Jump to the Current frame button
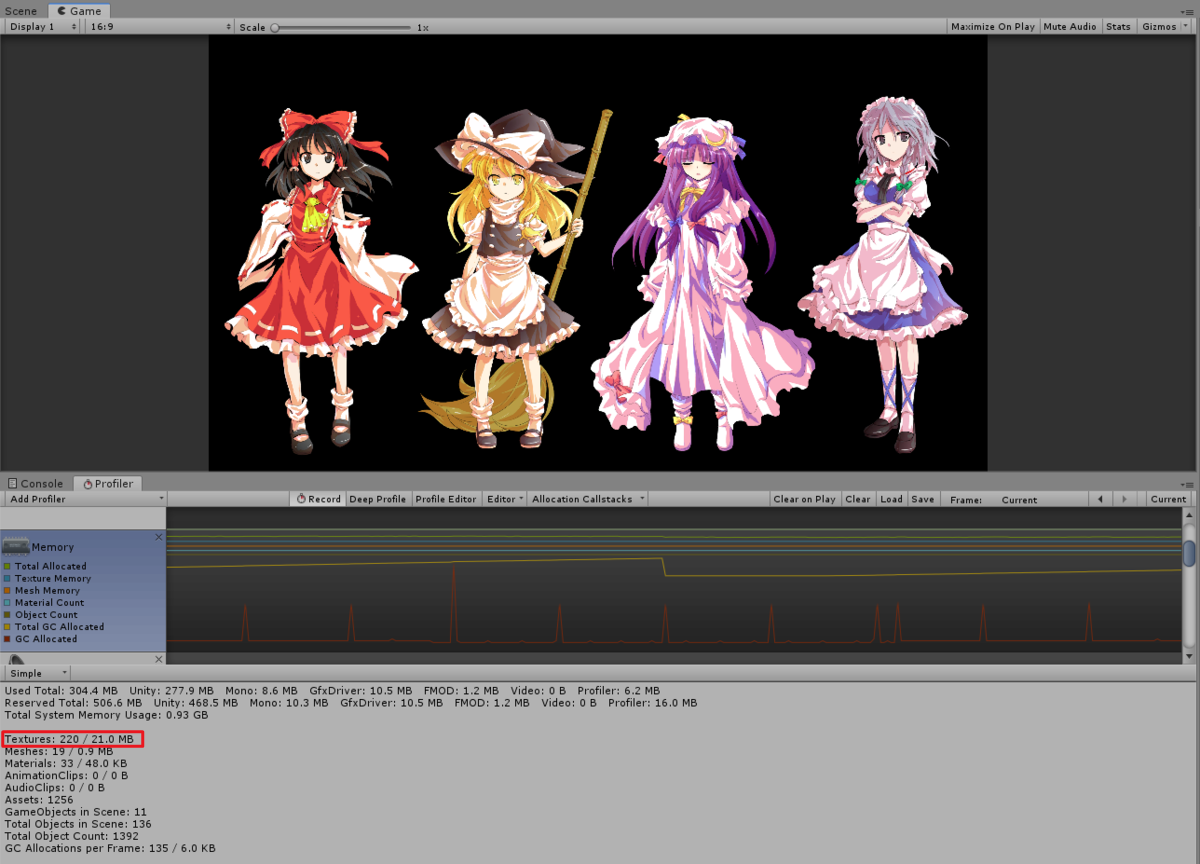 click(1168, 499)
